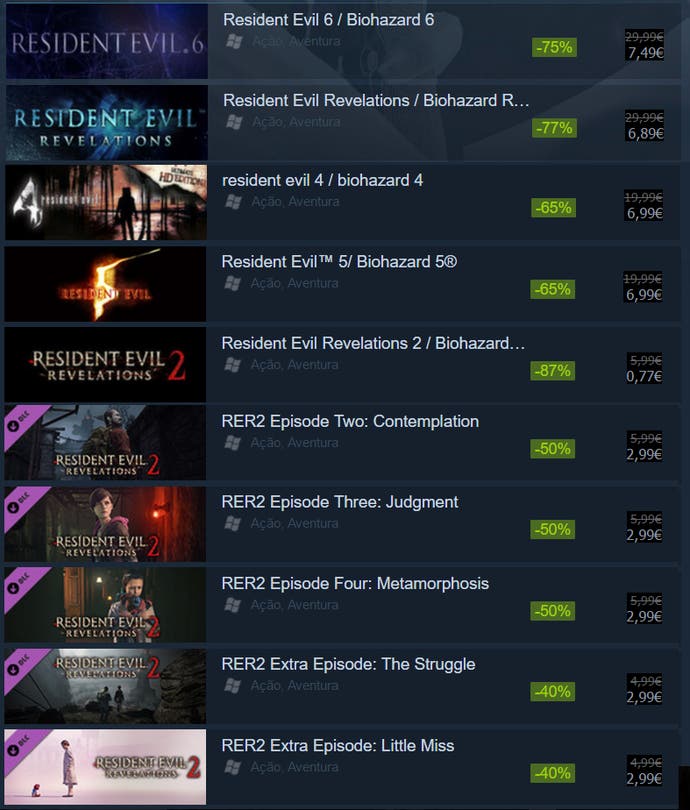
Task: Click the Windows icon under RER2 Episode Four
Action: click(x=232, y=605)
